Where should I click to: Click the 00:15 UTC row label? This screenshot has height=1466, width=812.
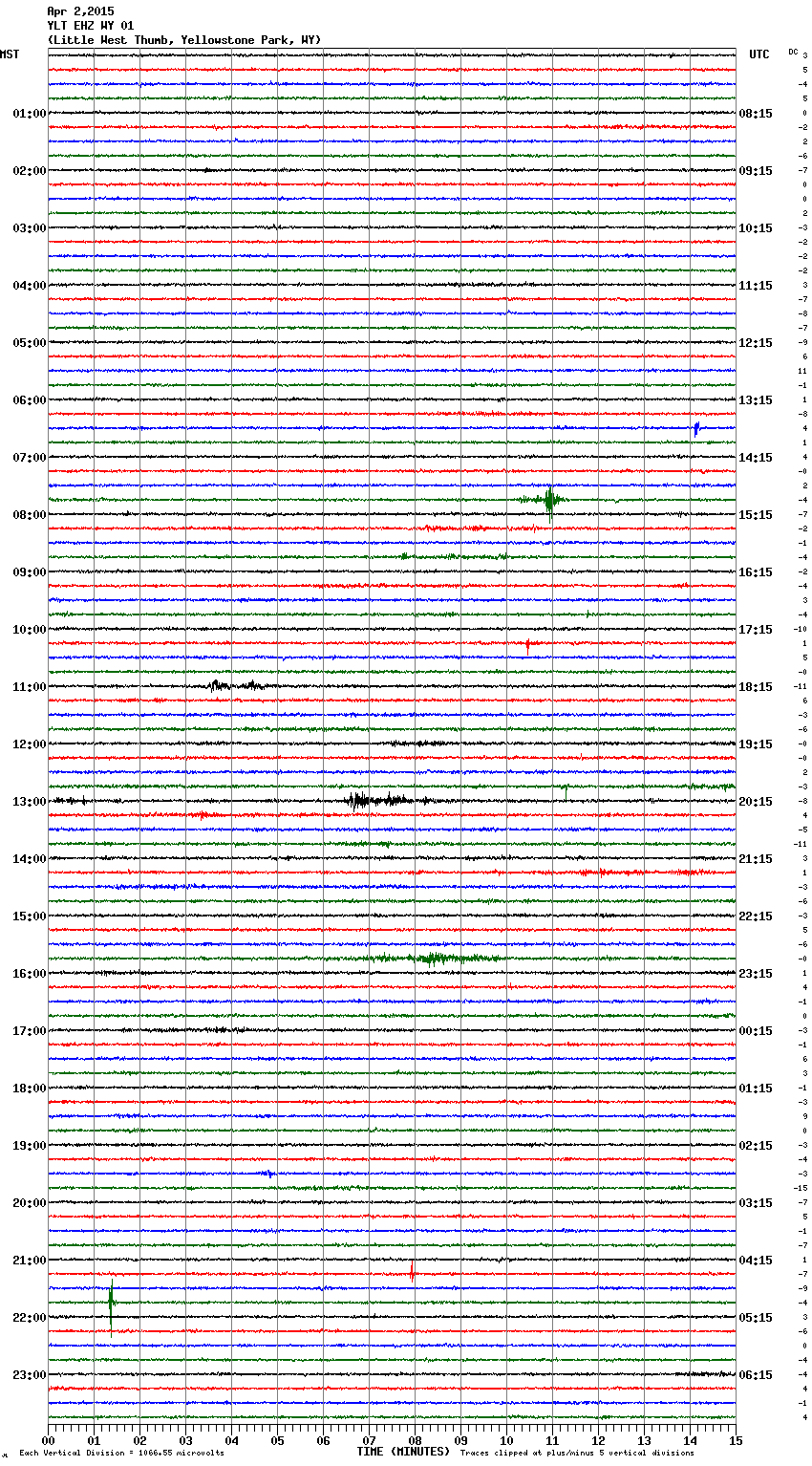point(756,1031)
